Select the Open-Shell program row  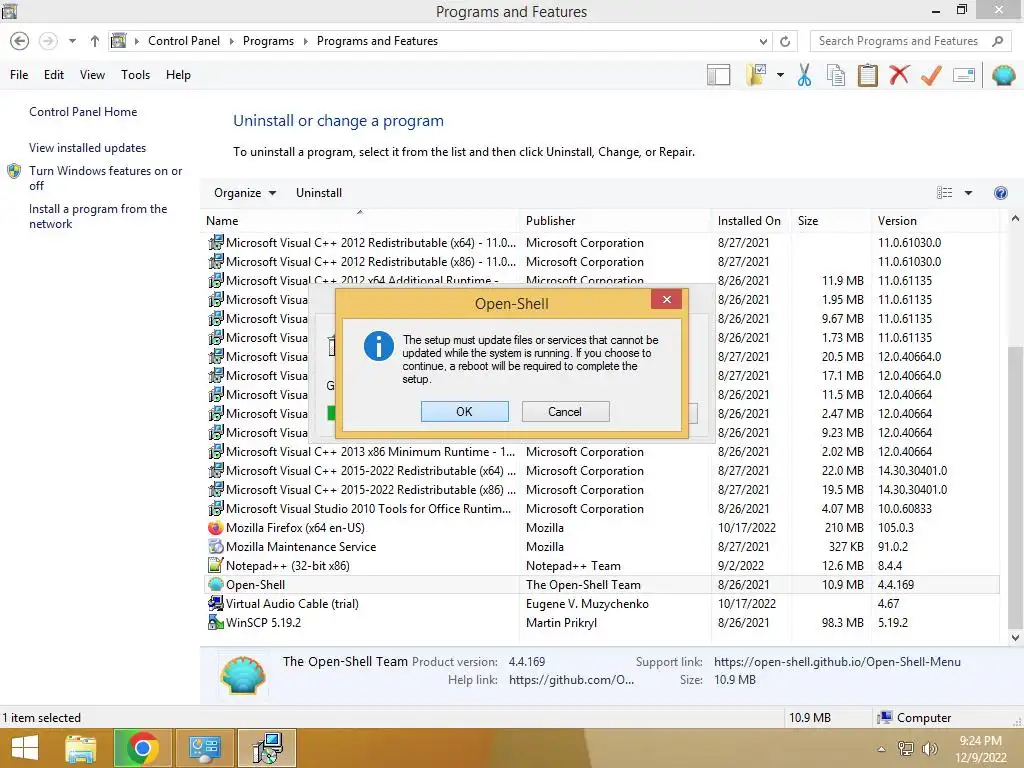(601, 584)
